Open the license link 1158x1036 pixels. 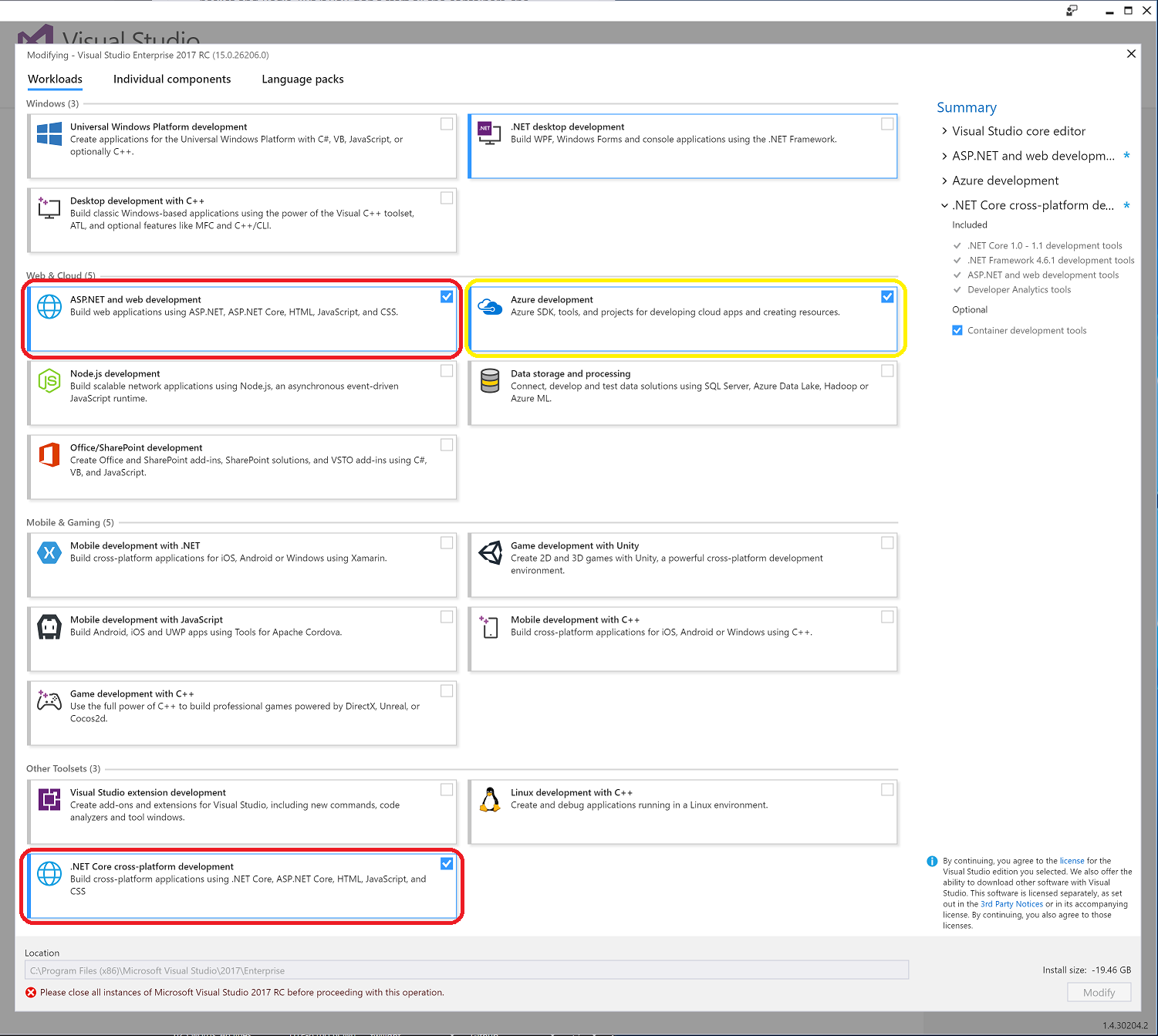(x=1072, y=861)
